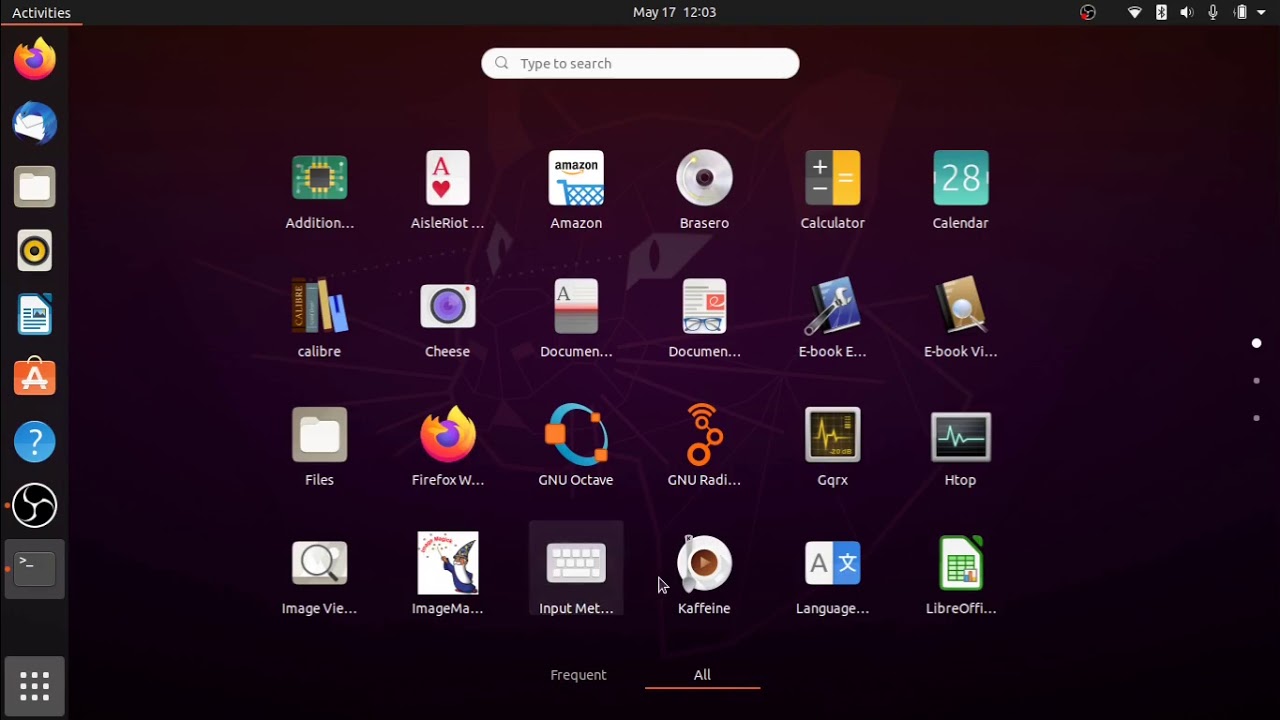The width and height of the screenshot is (1280, 720).
Task: Select the first app page dot
Action: (x=1256, y=343)
